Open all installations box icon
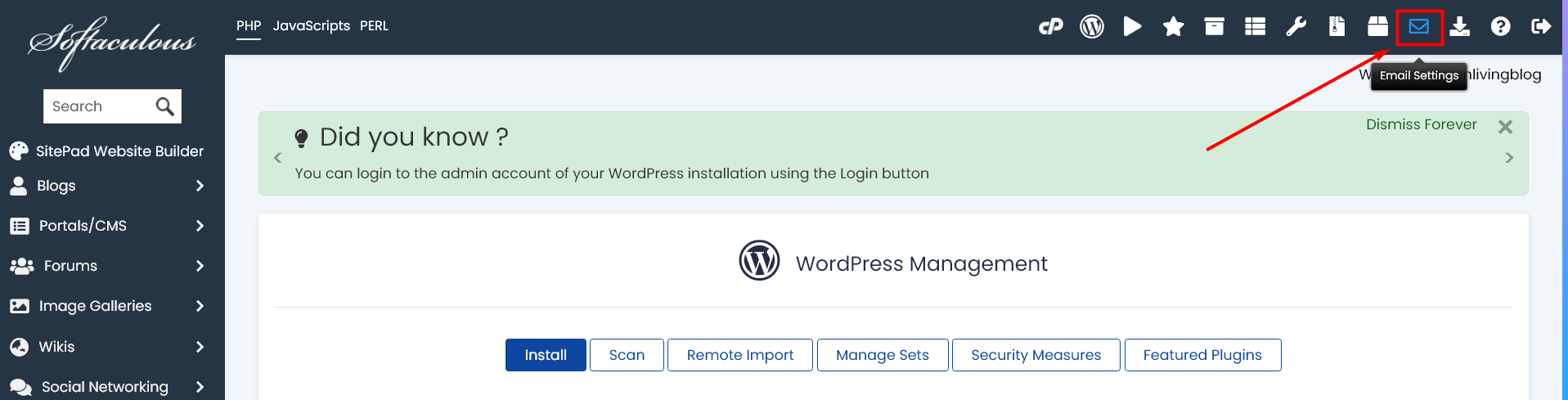Screen dimensions: 1568x400 pos(1215,27)
